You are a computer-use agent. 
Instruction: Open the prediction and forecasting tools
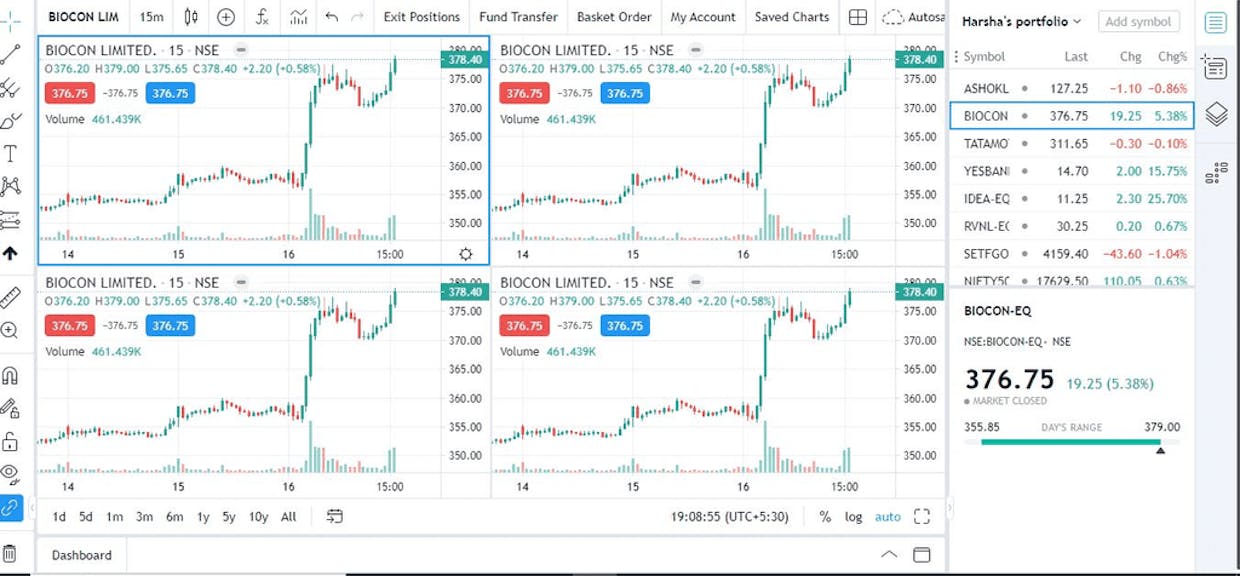(10, 220)
